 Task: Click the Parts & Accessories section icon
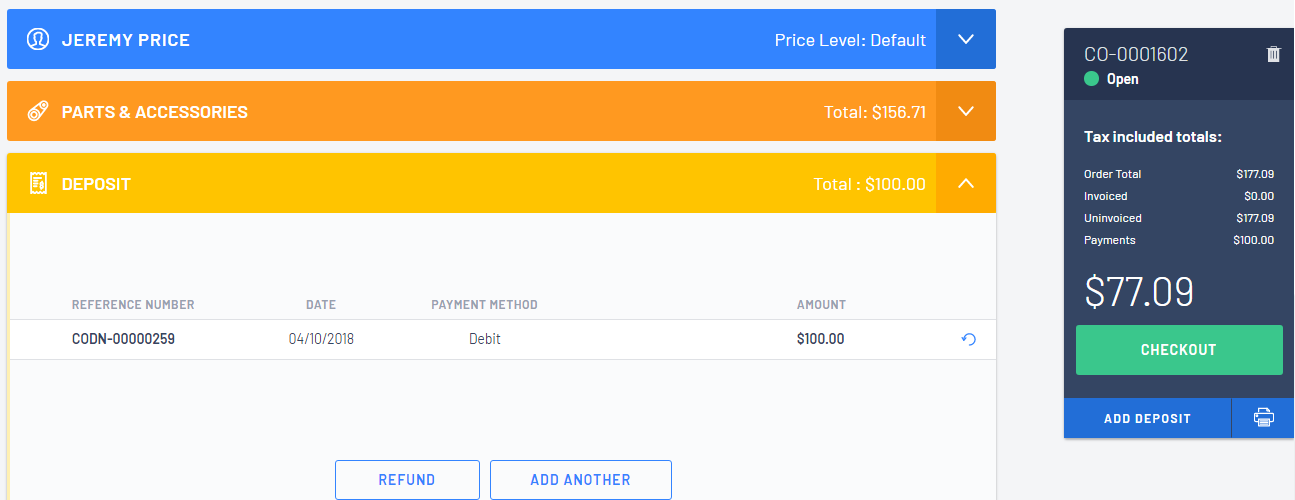(38, 111)
